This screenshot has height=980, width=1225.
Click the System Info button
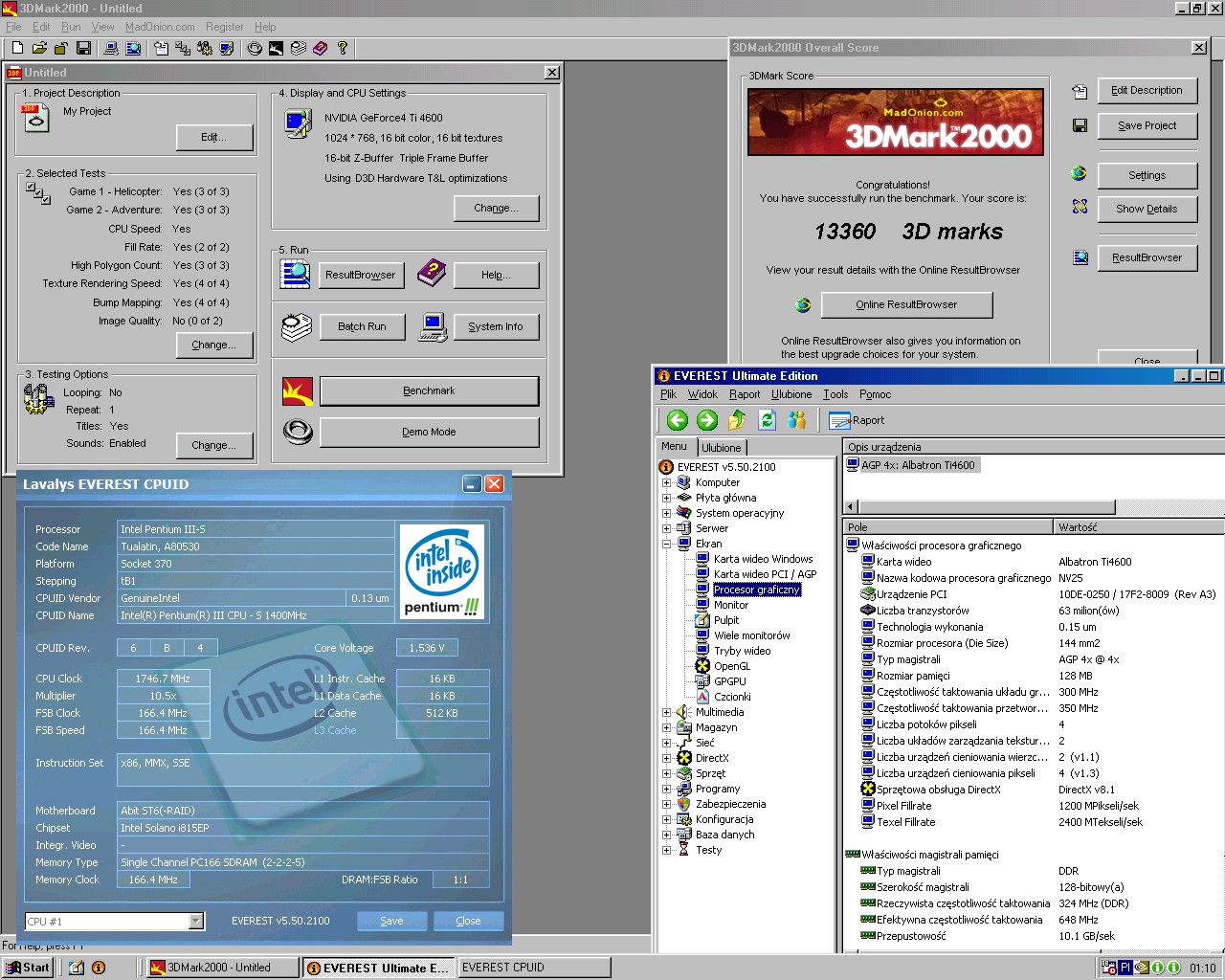coord(496,326)
